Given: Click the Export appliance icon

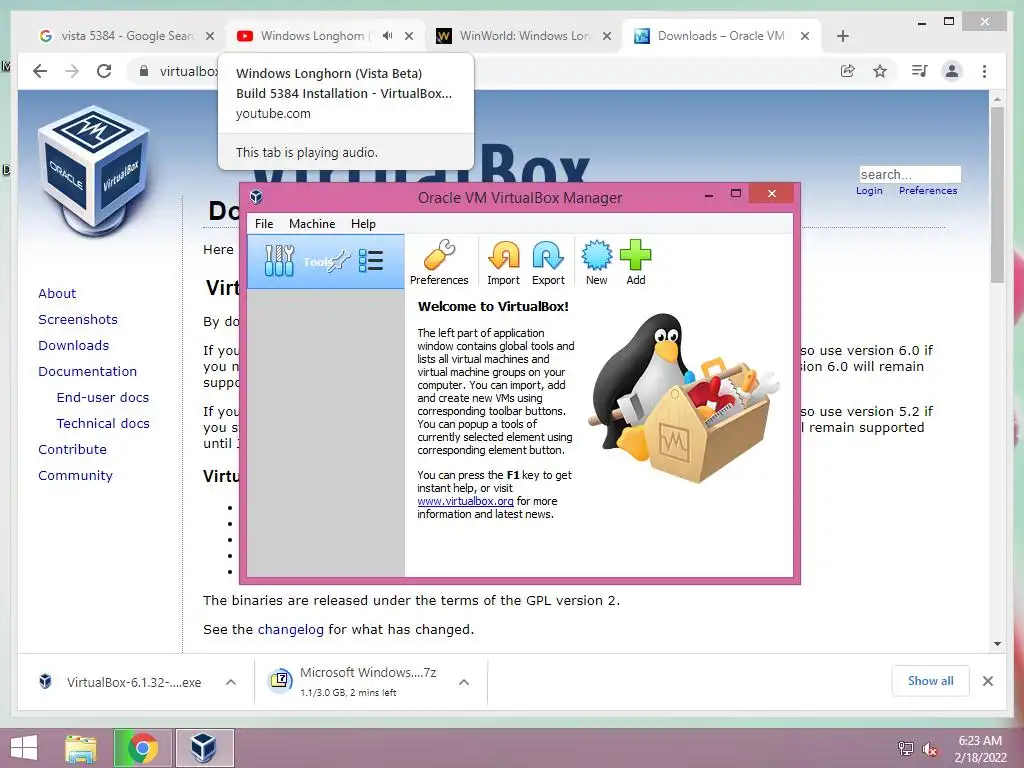Looking at the screenshot, I should 548,263.
